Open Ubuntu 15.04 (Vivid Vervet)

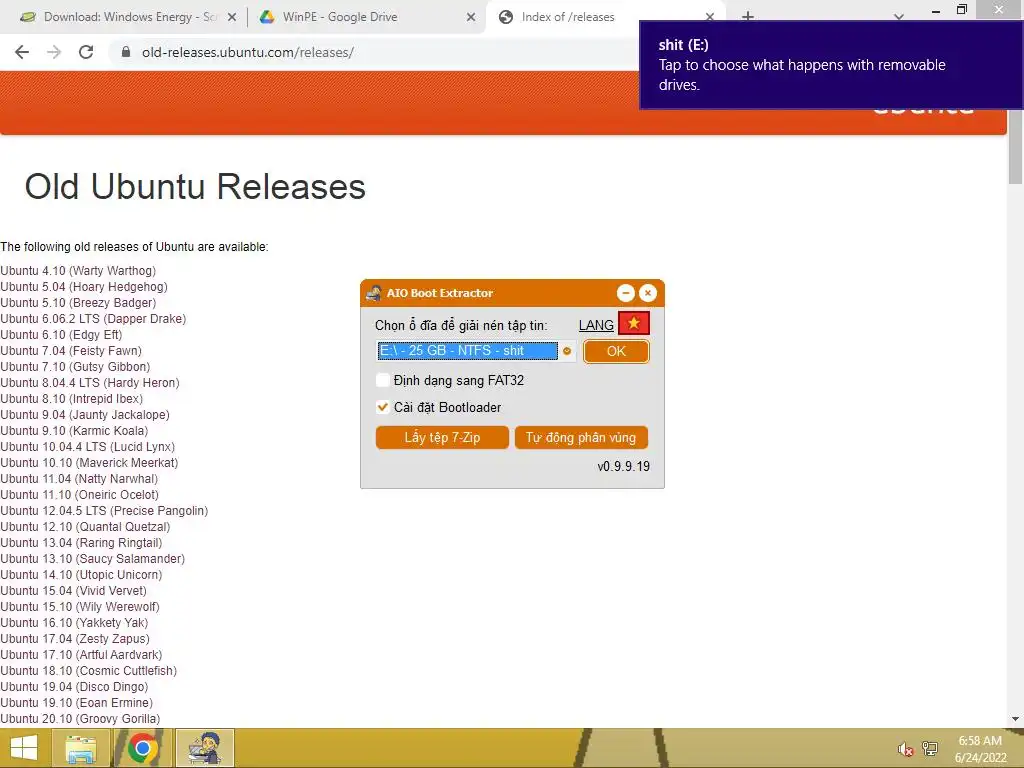pyautogui.click(x=73, y=590)
